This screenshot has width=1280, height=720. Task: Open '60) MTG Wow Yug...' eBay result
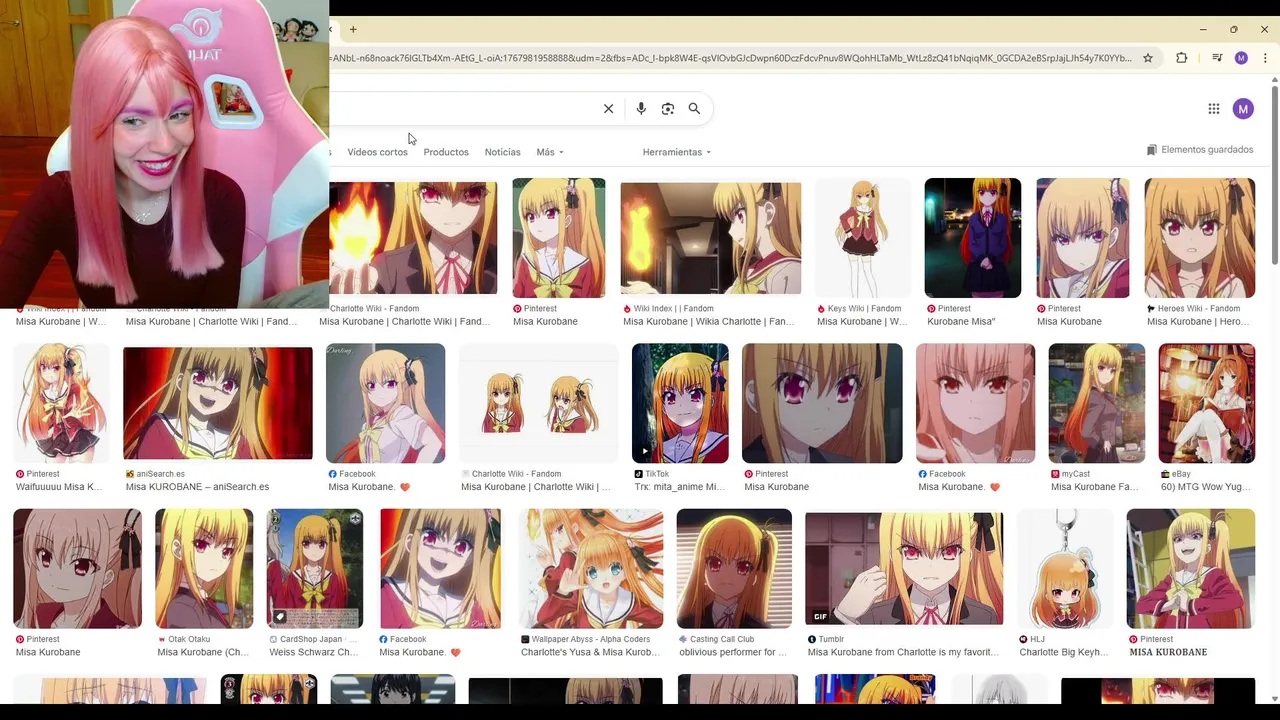pos(1205,487)
